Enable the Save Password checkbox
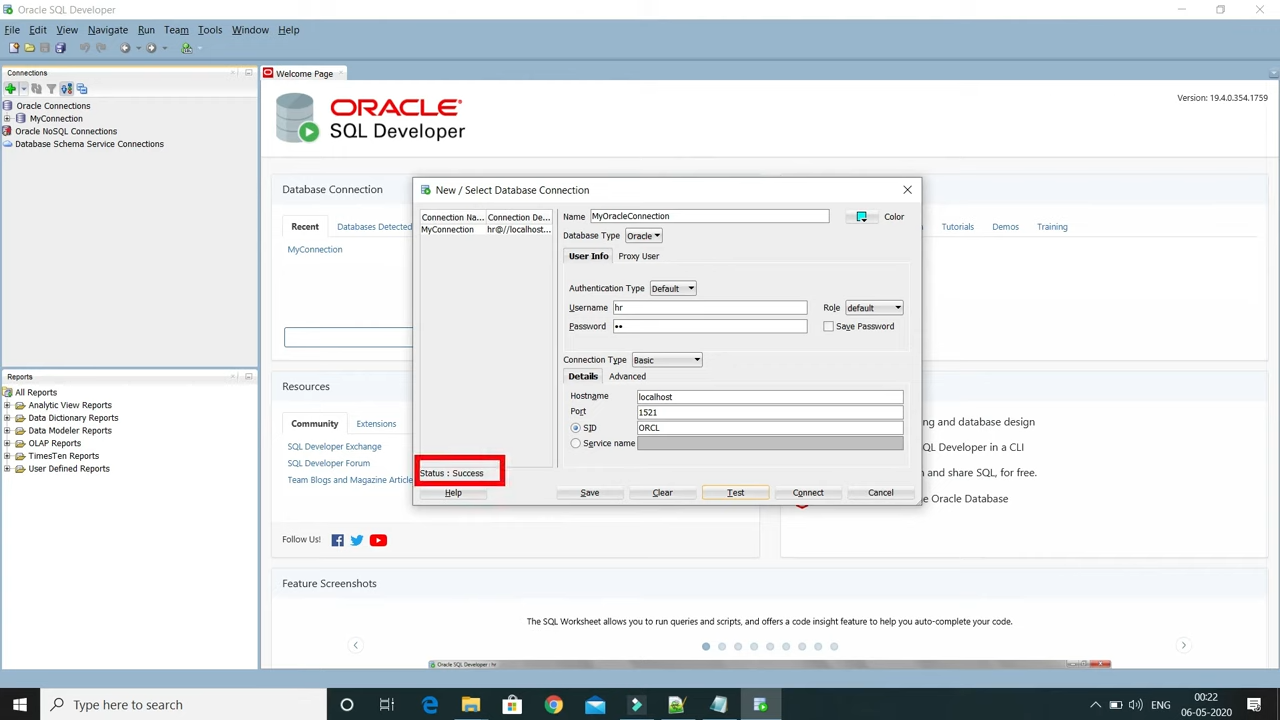 [828, 327]
